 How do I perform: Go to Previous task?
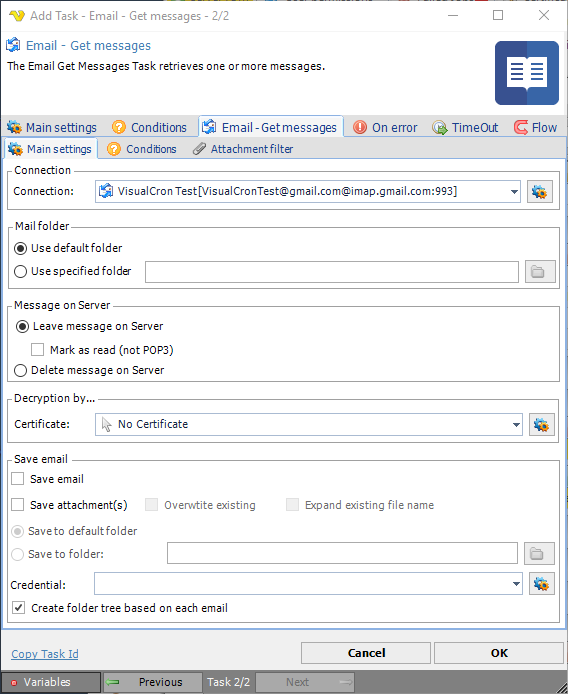point(152,682)
